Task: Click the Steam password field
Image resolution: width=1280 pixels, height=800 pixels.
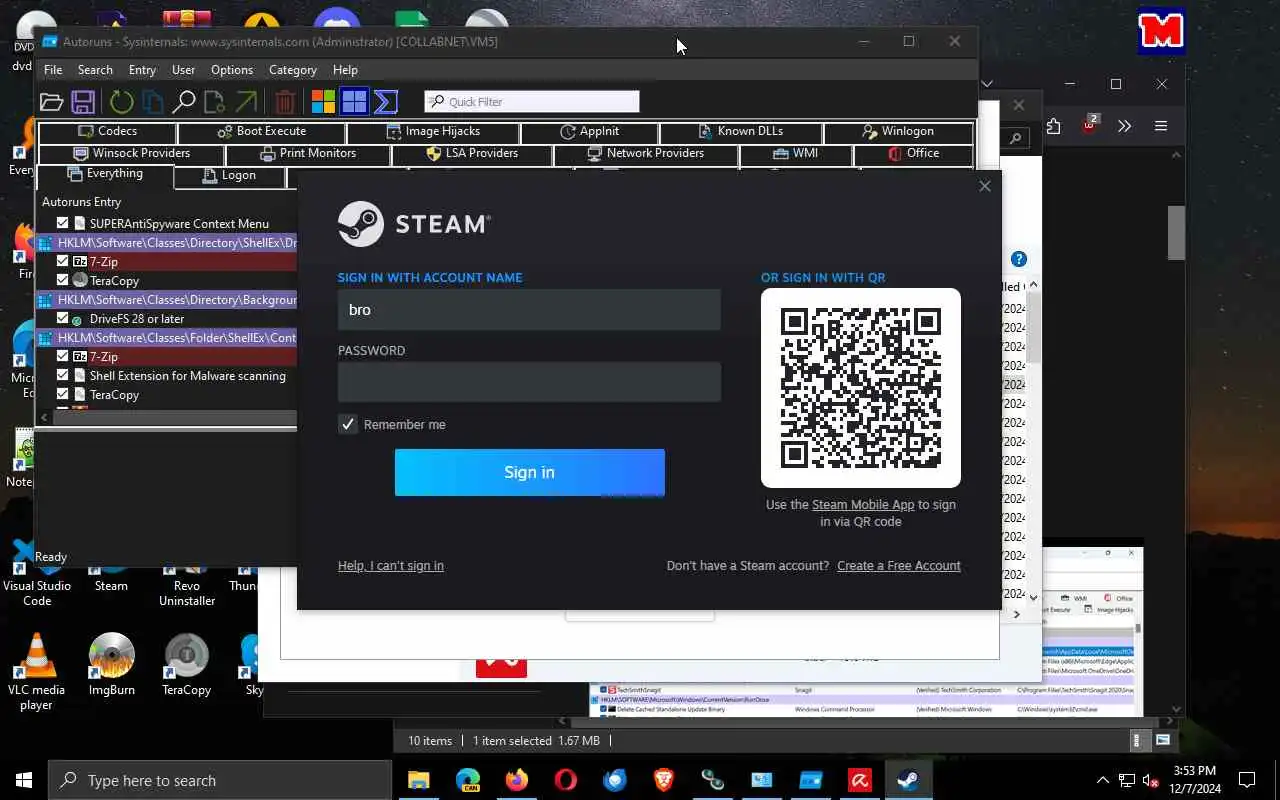Action: pyautogui.click(x=529, y=382)
